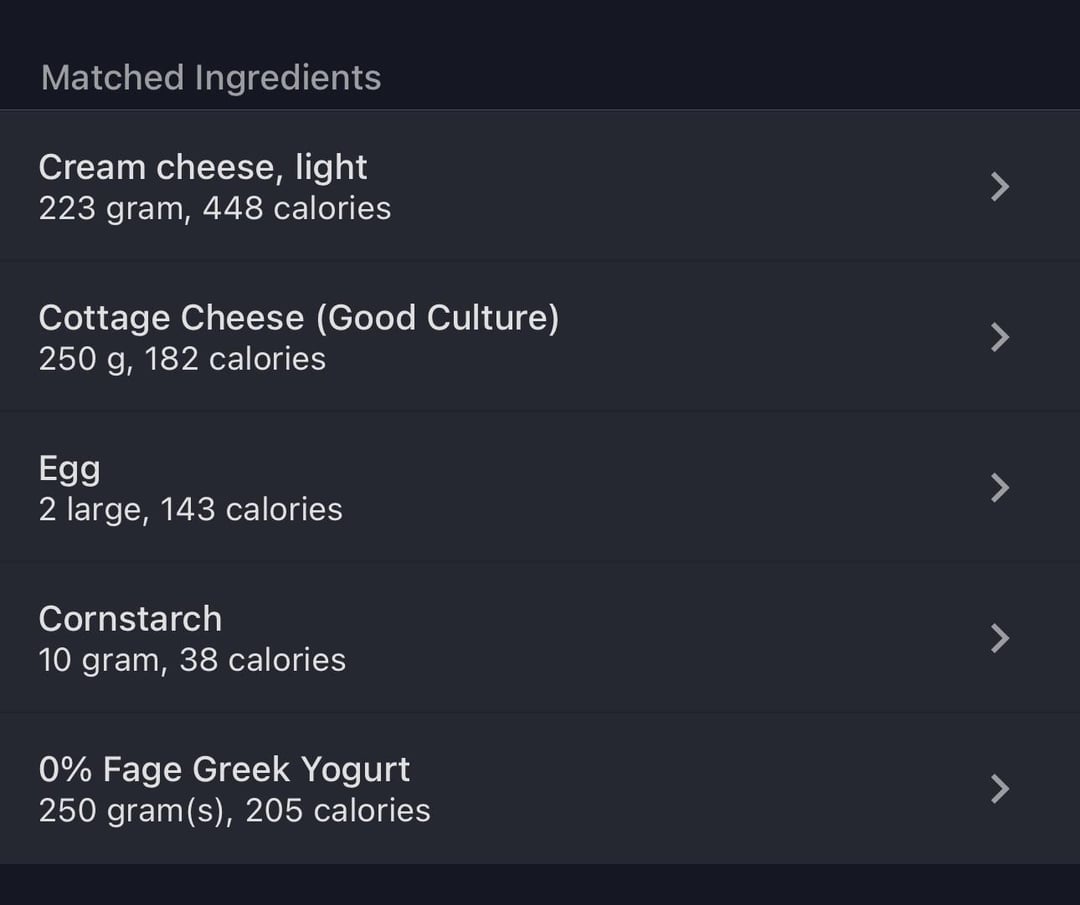Image resolution: width=1080 pixels, height=905 pixels.
Task: Tap the 2 large, 143 calories line
Action: click(x=191, y=510)
